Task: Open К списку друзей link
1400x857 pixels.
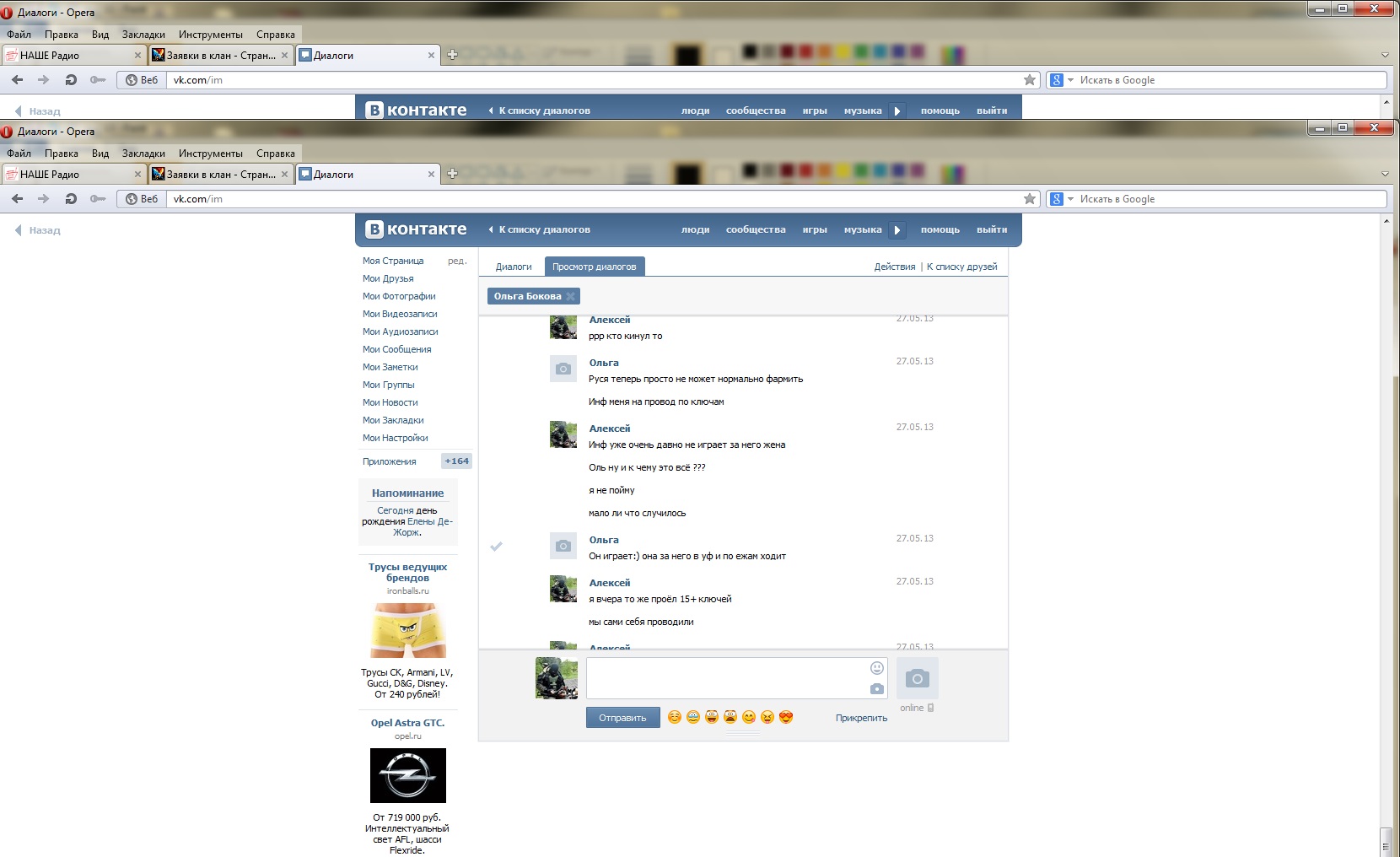Action: (x=961, y=267)
